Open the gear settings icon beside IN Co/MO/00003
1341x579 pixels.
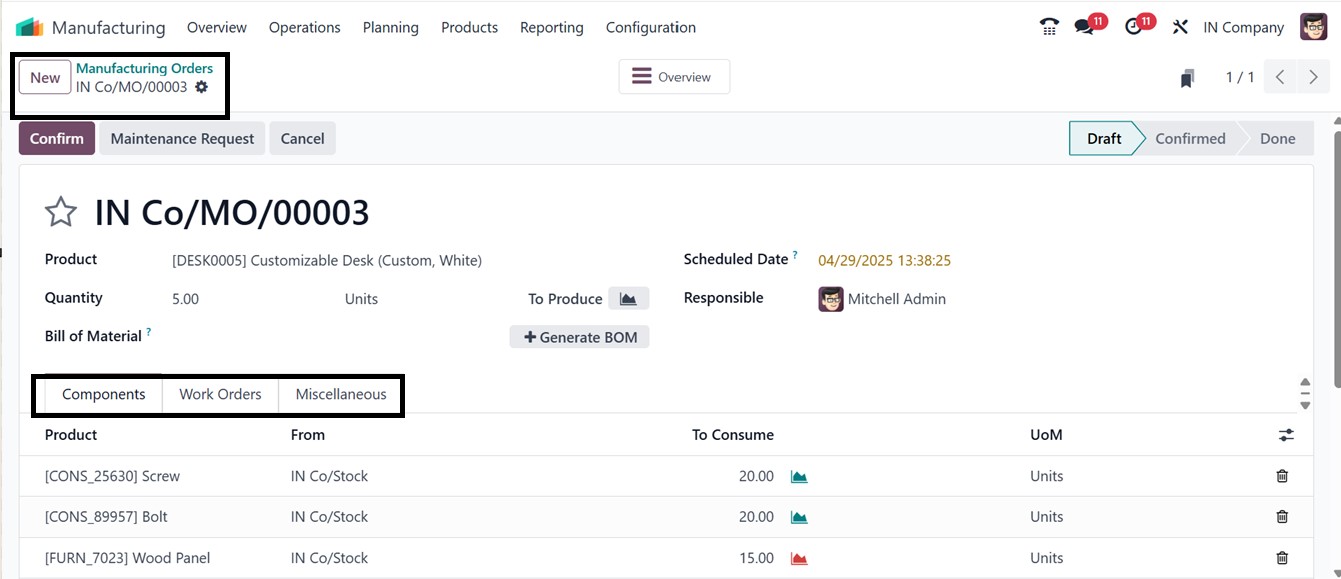coord(202,87)
